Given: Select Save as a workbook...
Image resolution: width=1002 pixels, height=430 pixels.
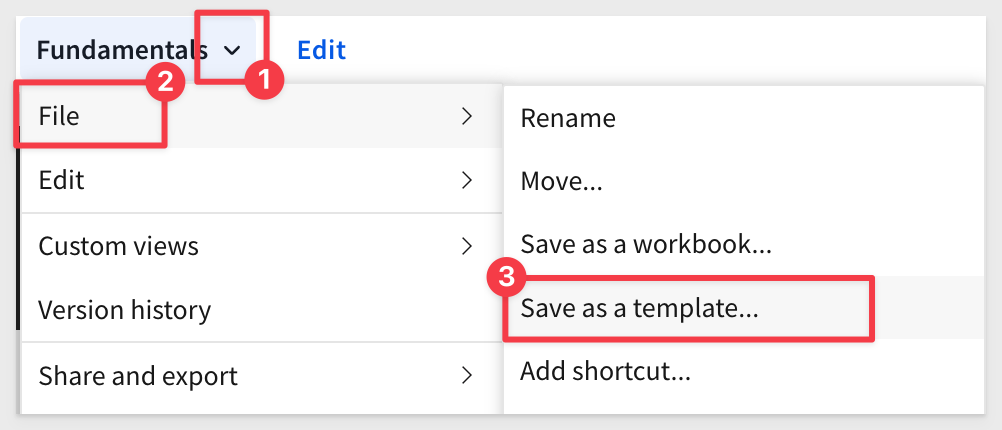Looking at the screenshot, I should [x=744, y=245].
